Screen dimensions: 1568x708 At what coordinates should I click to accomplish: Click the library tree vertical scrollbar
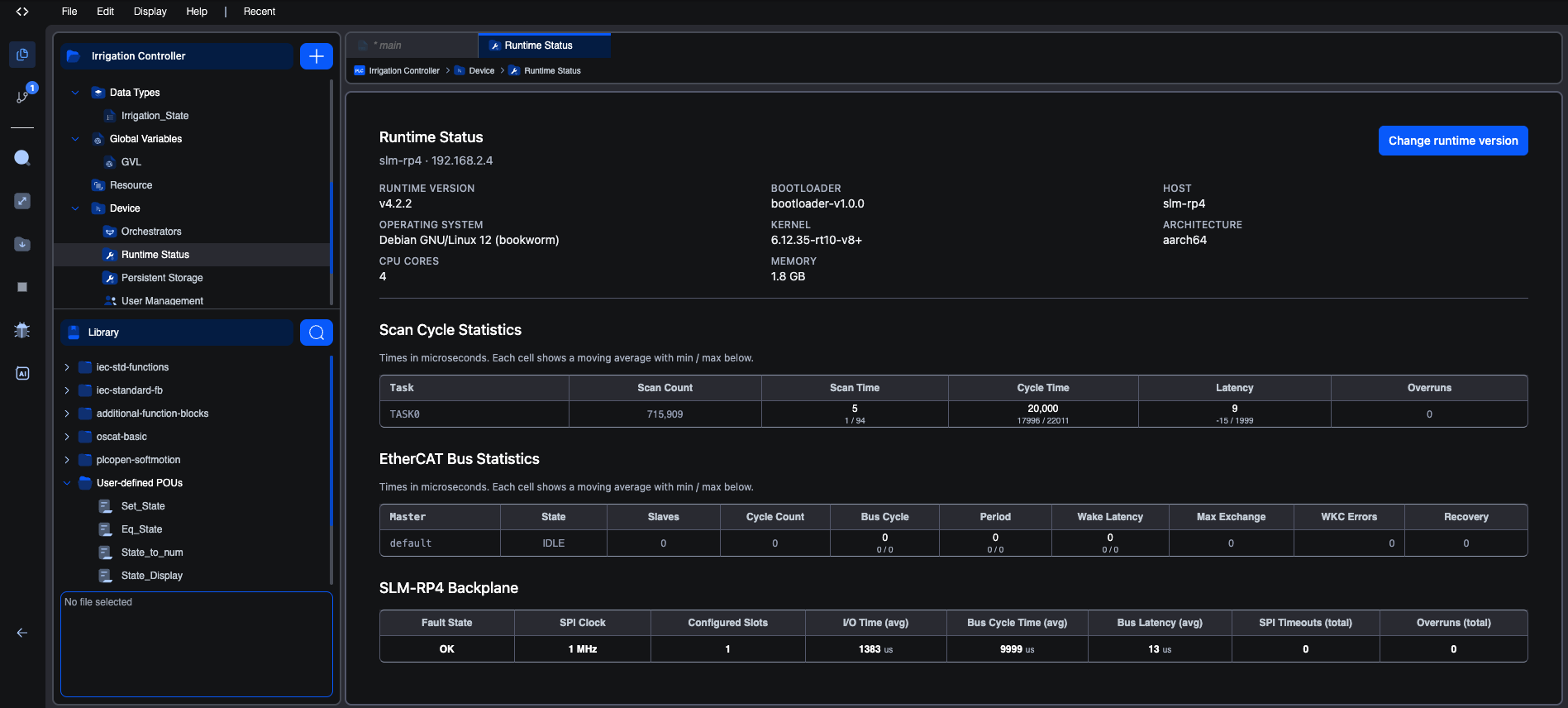tap(331, 470)
